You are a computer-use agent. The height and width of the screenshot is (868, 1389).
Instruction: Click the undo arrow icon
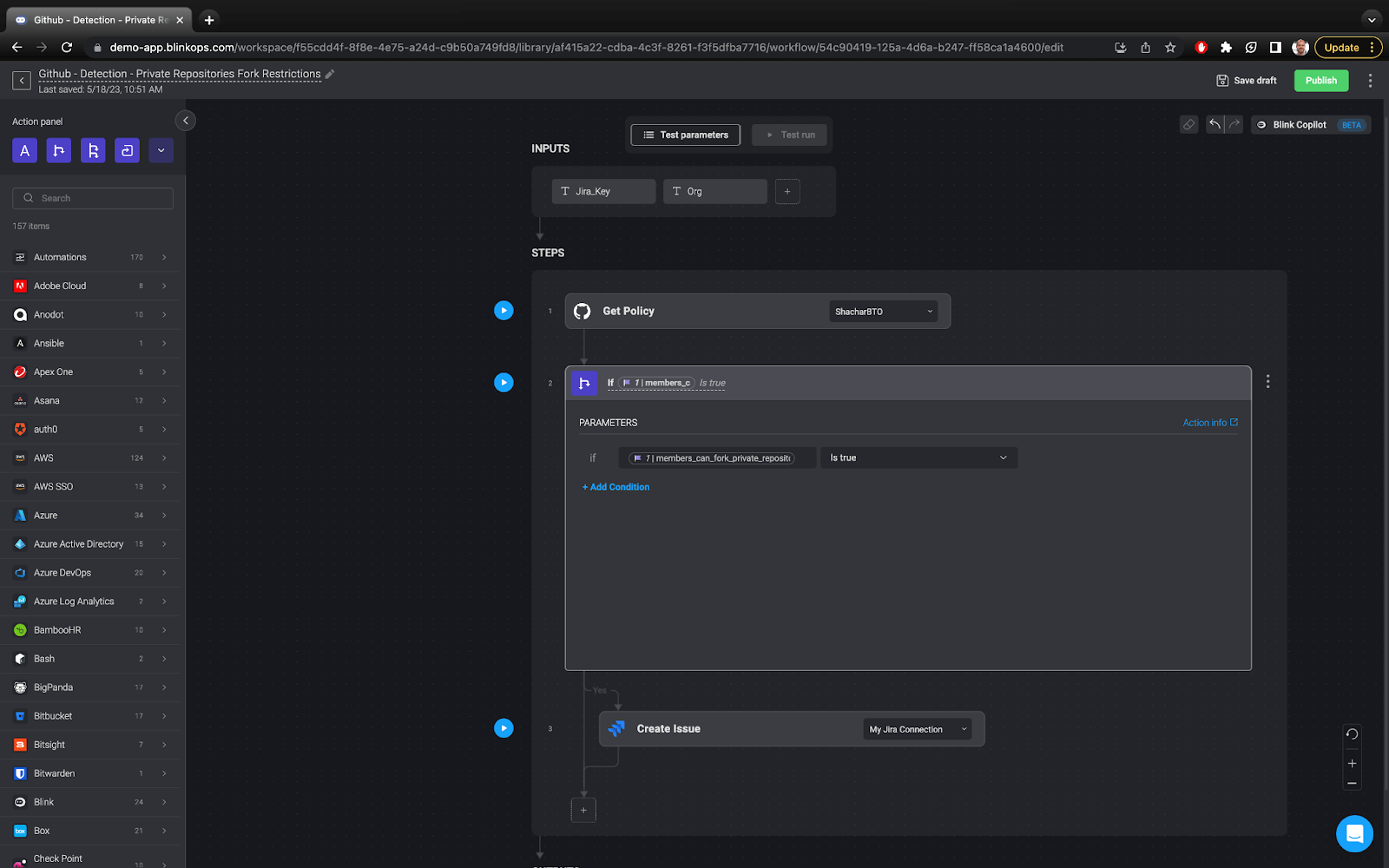click(1215, 124)
